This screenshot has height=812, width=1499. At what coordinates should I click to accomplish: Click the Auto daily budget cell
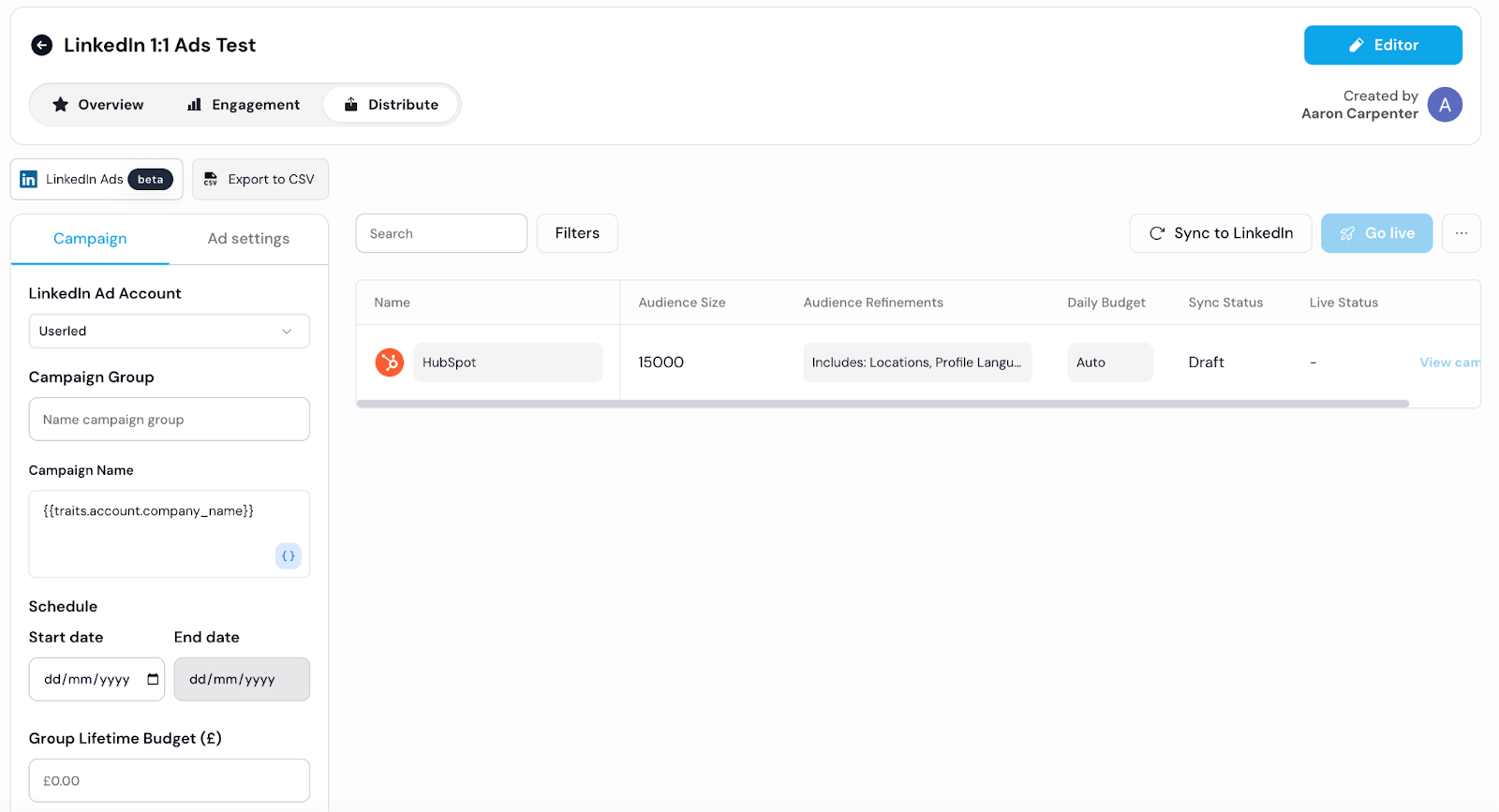1110,362
